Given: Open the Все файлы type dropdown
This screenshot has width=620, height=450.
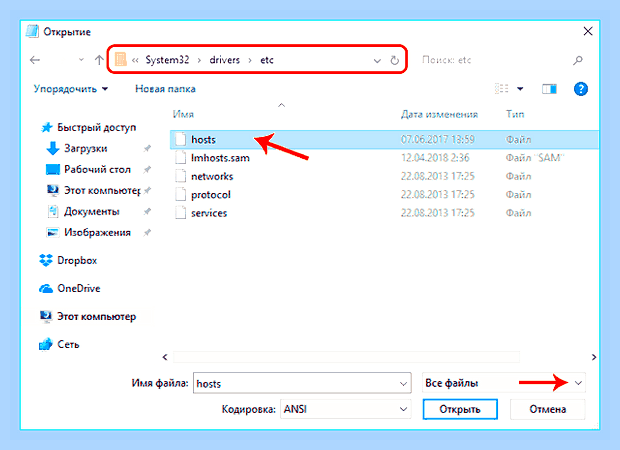Looking at the screenshot, I should [x=503, y=383].
